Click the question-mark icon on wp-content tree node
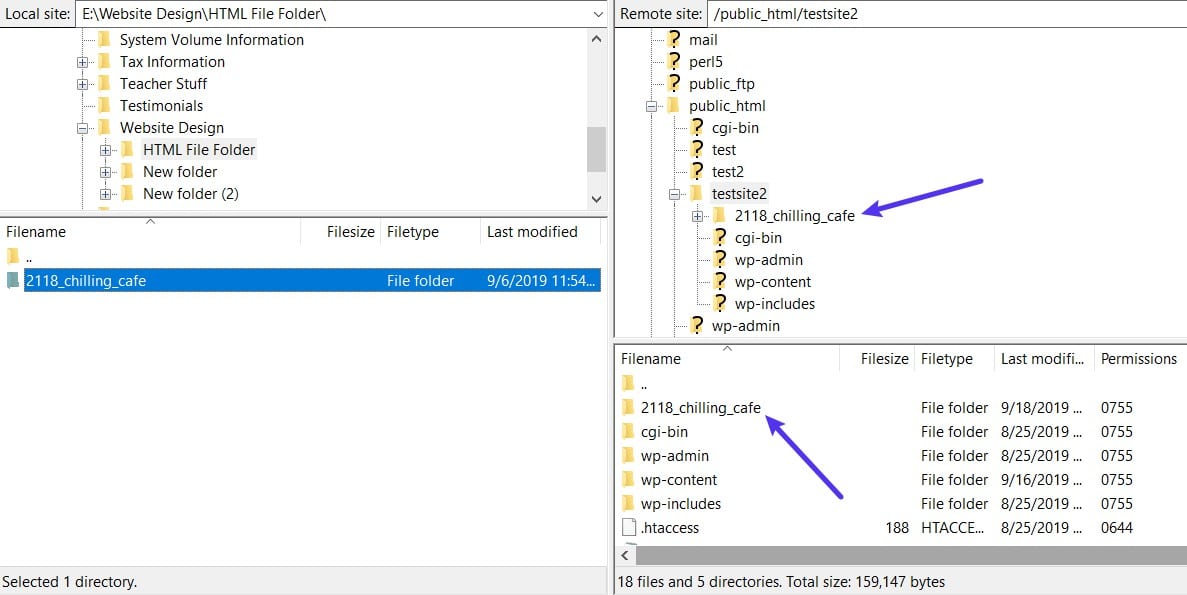The width and height of the screenshot is (1187, 595). pos(720,281)
